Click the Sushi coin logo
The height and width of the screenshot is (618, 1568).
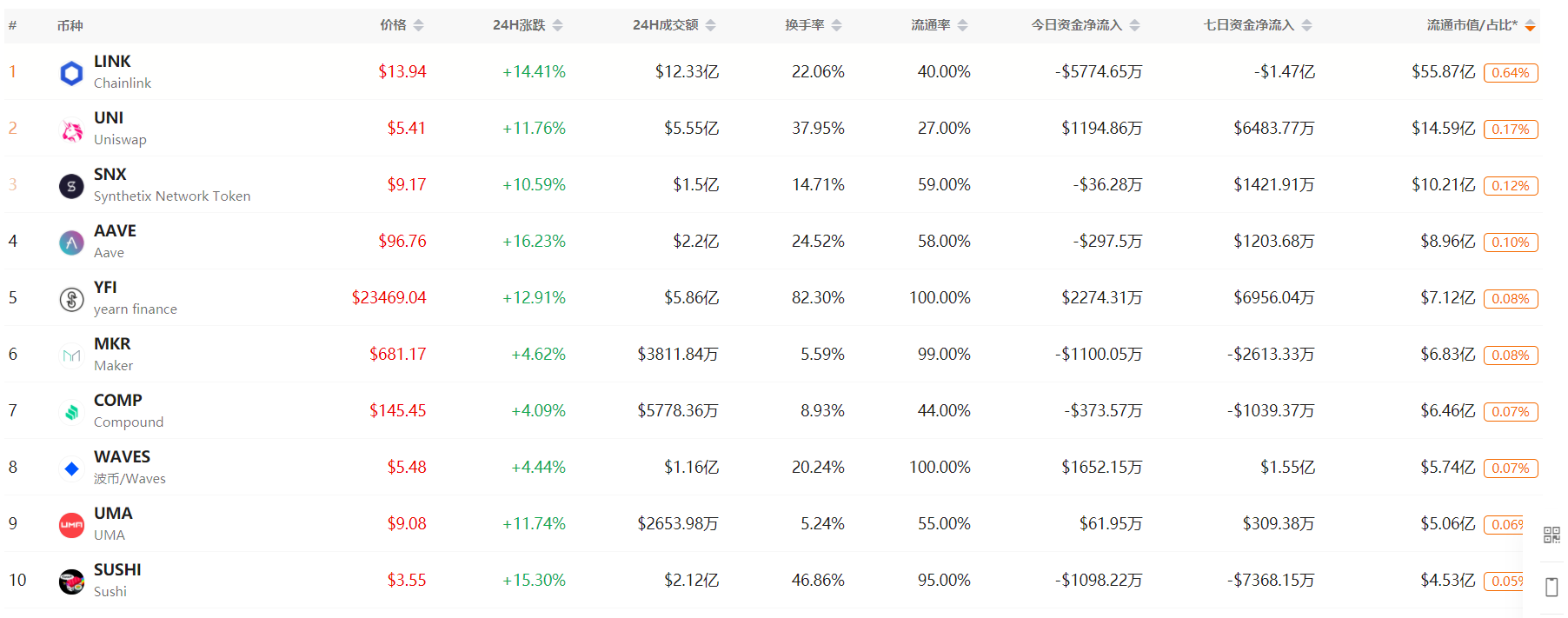pyautogui.click(x=71, y=581)
